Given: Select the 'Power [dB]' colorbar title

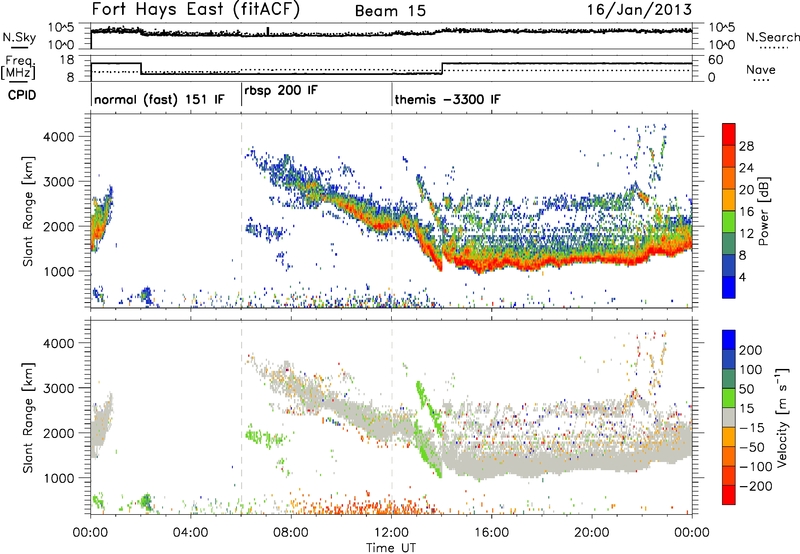Looking at the screenshot, I should 763,211.
